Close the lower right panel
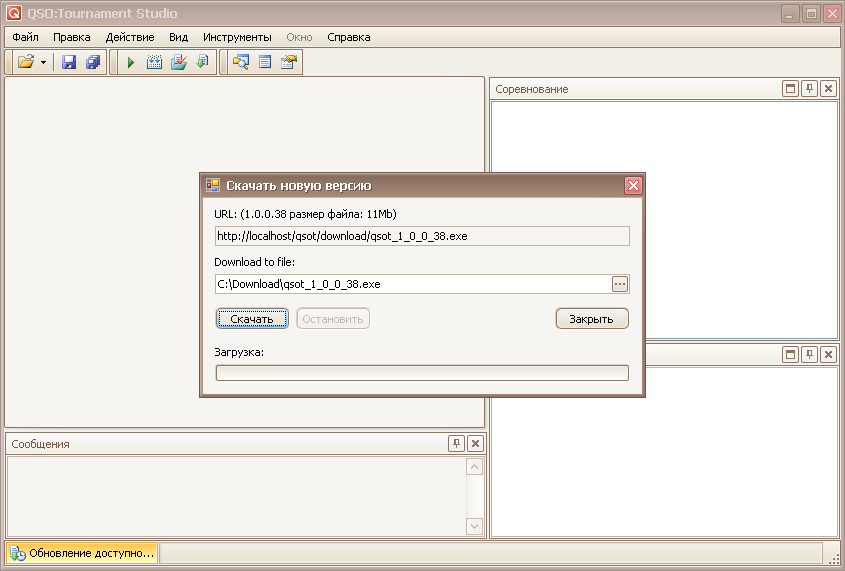 pyautogui.click(x=828, y=354)
